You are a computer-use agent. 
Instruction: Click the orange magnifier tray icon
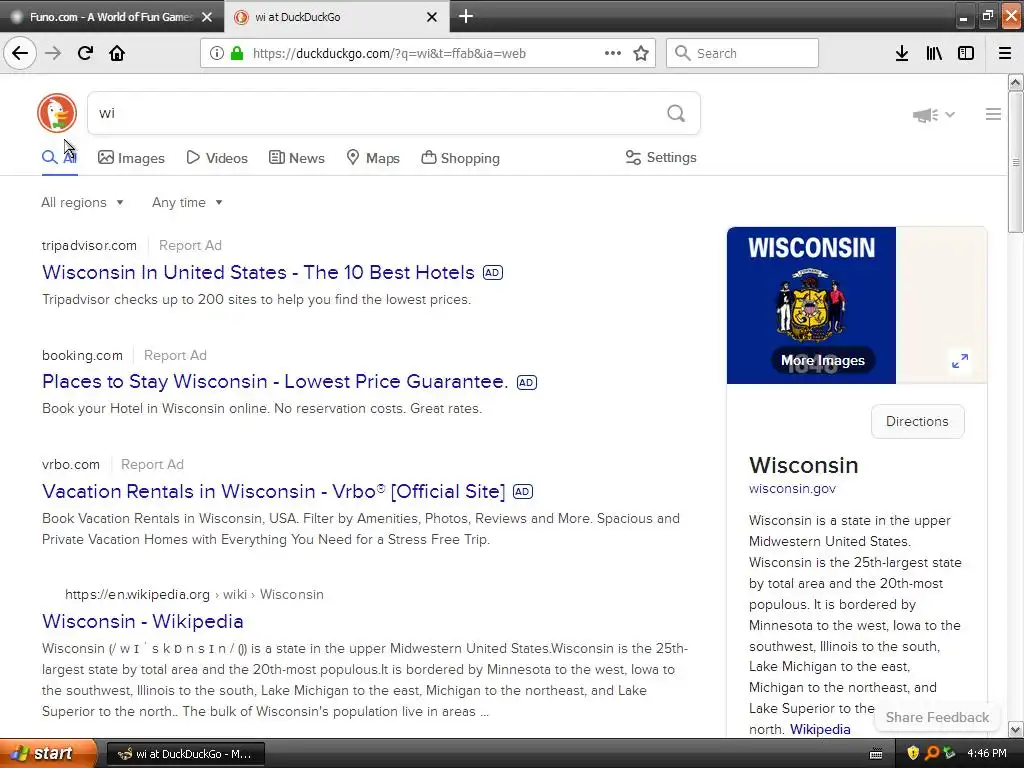pyautogui.click(x=932, y=753)
